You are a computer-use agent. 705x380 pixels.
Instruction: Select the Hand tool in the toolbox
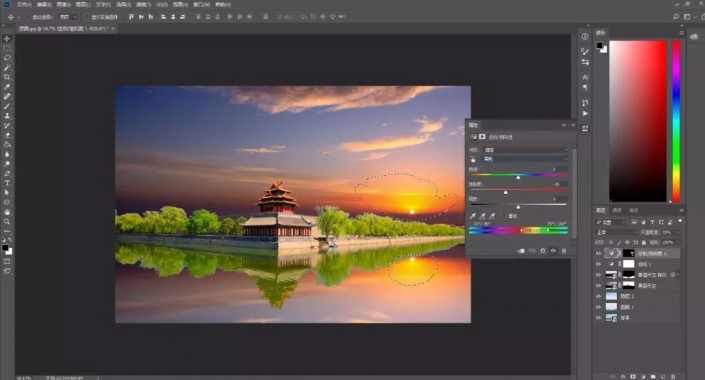tap(7, 212)
